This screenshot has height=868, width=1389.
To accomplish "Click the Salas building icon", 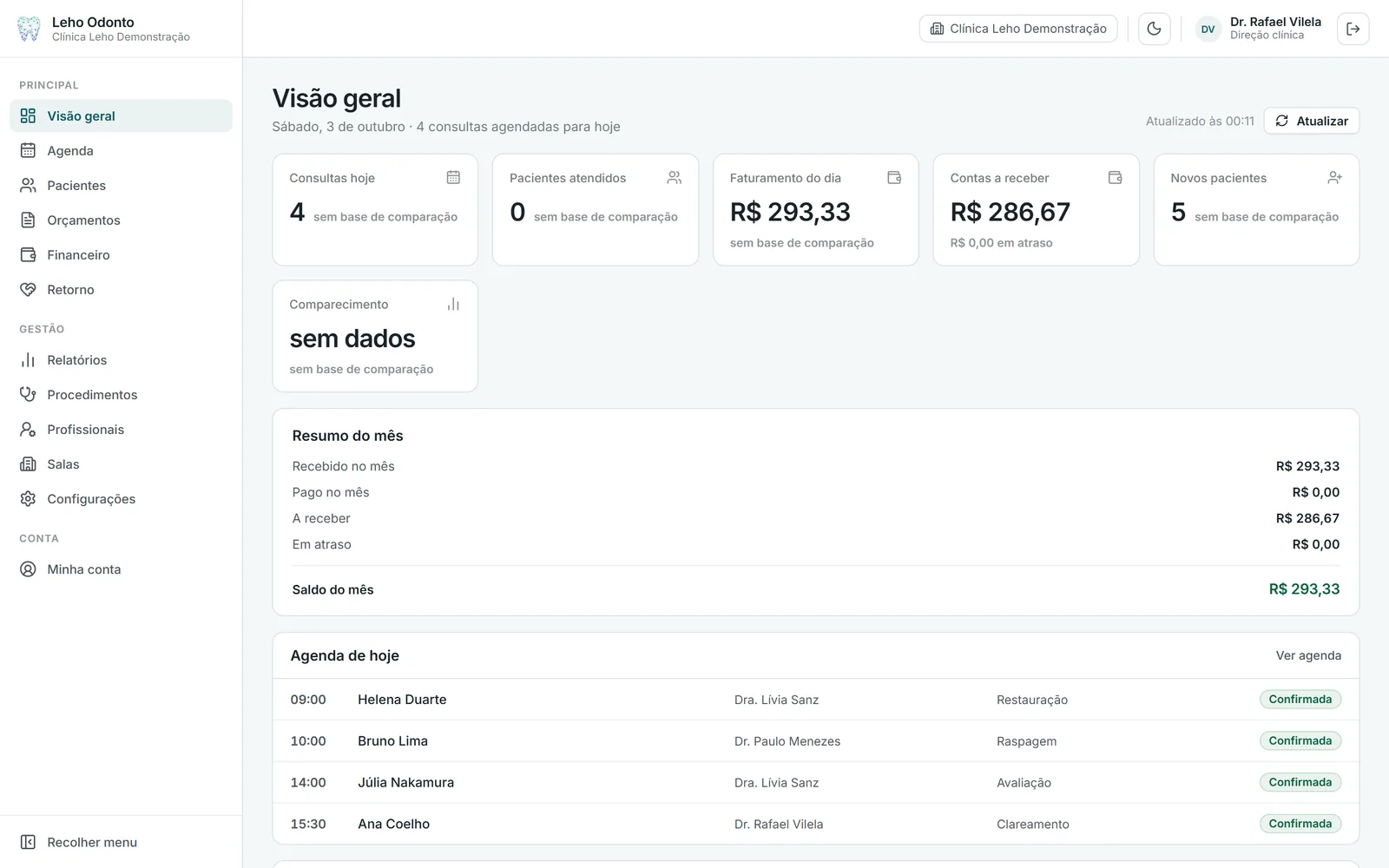I will click(28, 464).
